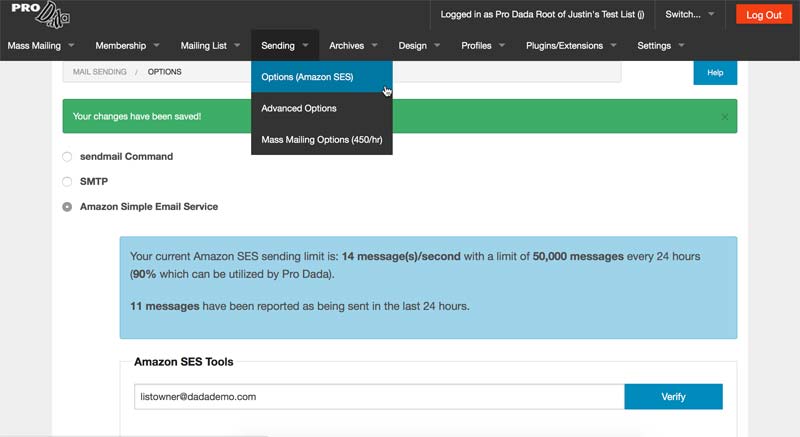Open the Design menu
The image size is (800, 437).
[419, 45]
